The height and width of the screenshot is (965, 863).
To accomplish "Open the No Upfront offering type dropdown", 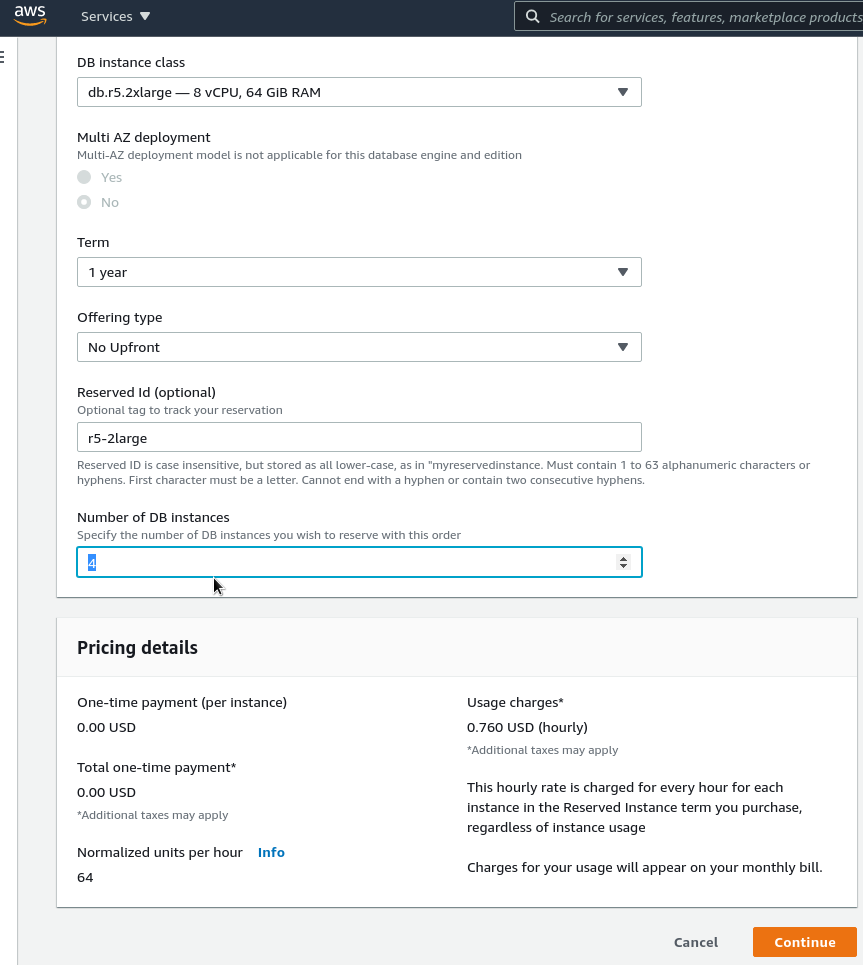I will tap(359, 347).
